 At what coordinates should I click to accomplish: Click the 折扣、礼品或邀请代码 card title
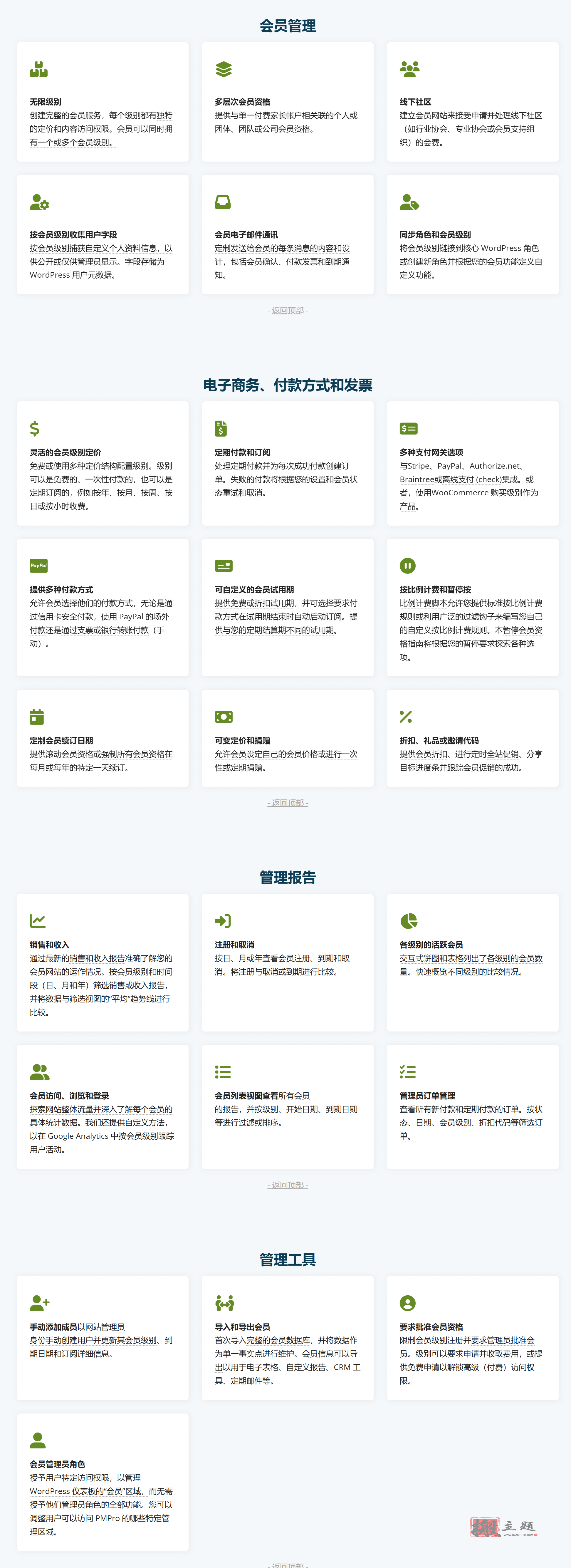click(439, 740)
